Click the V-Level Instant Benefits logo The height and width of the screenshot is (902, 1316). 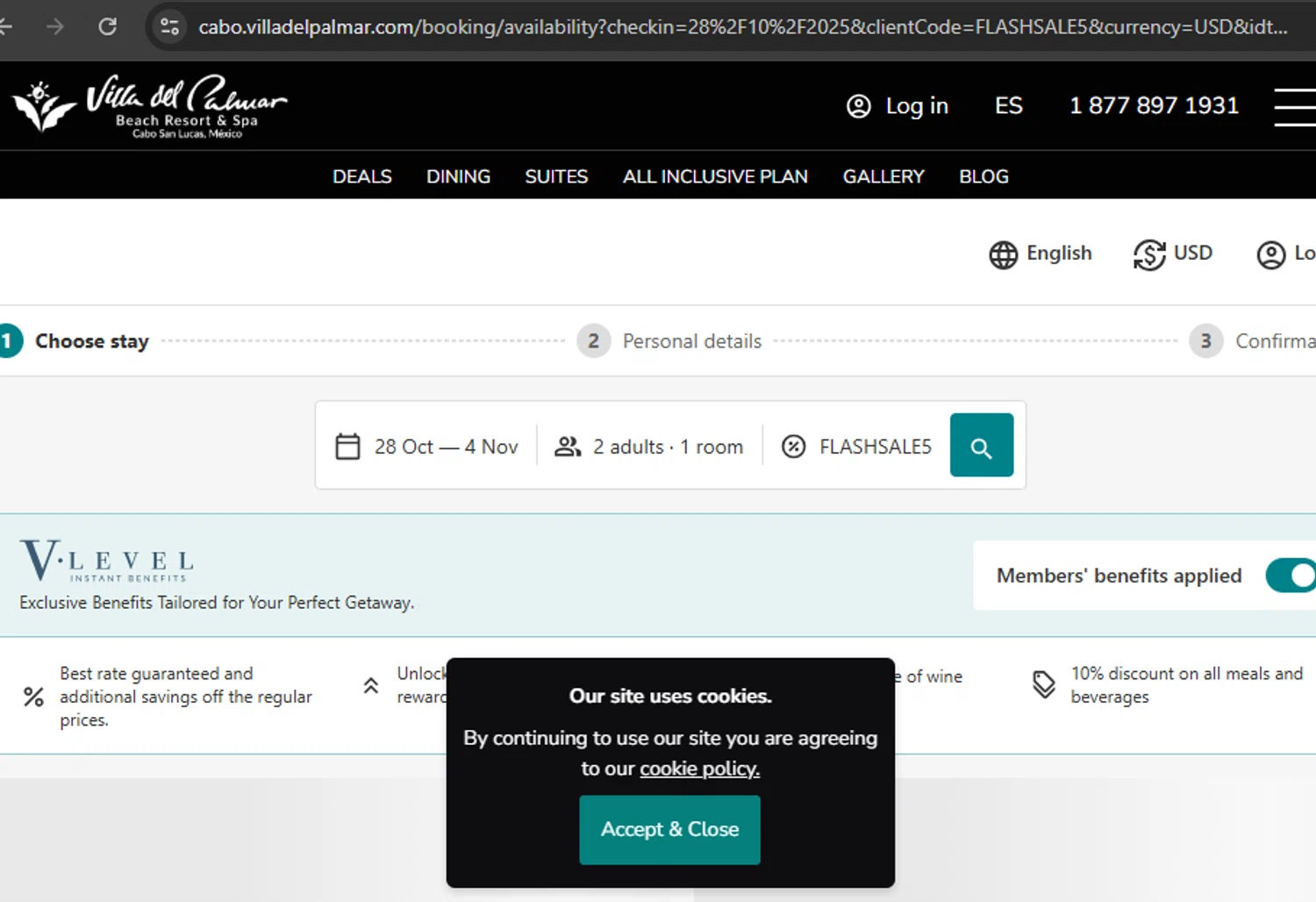point(106,561)
